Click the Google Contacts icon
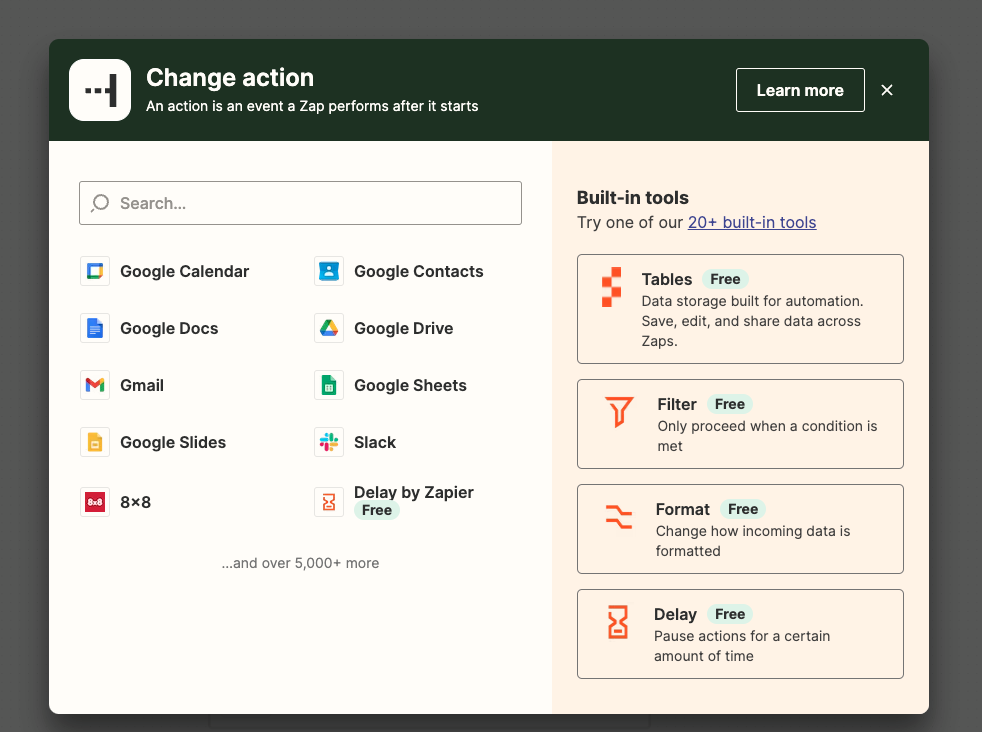This screenshot has width=982, height=732. tap(329, 271)
